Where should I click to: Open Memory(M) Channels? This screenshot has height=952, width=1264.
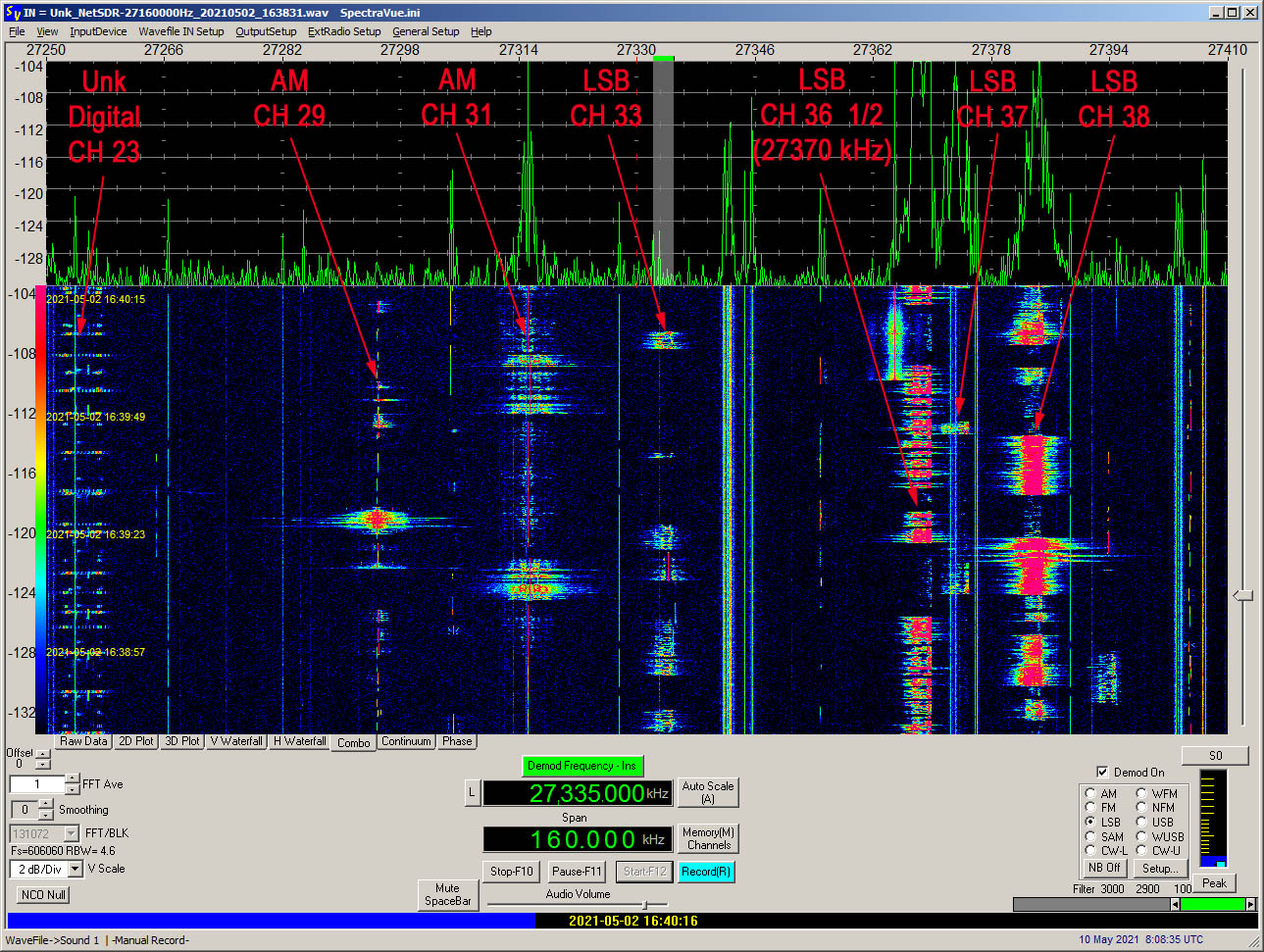(x=708, y=838)
